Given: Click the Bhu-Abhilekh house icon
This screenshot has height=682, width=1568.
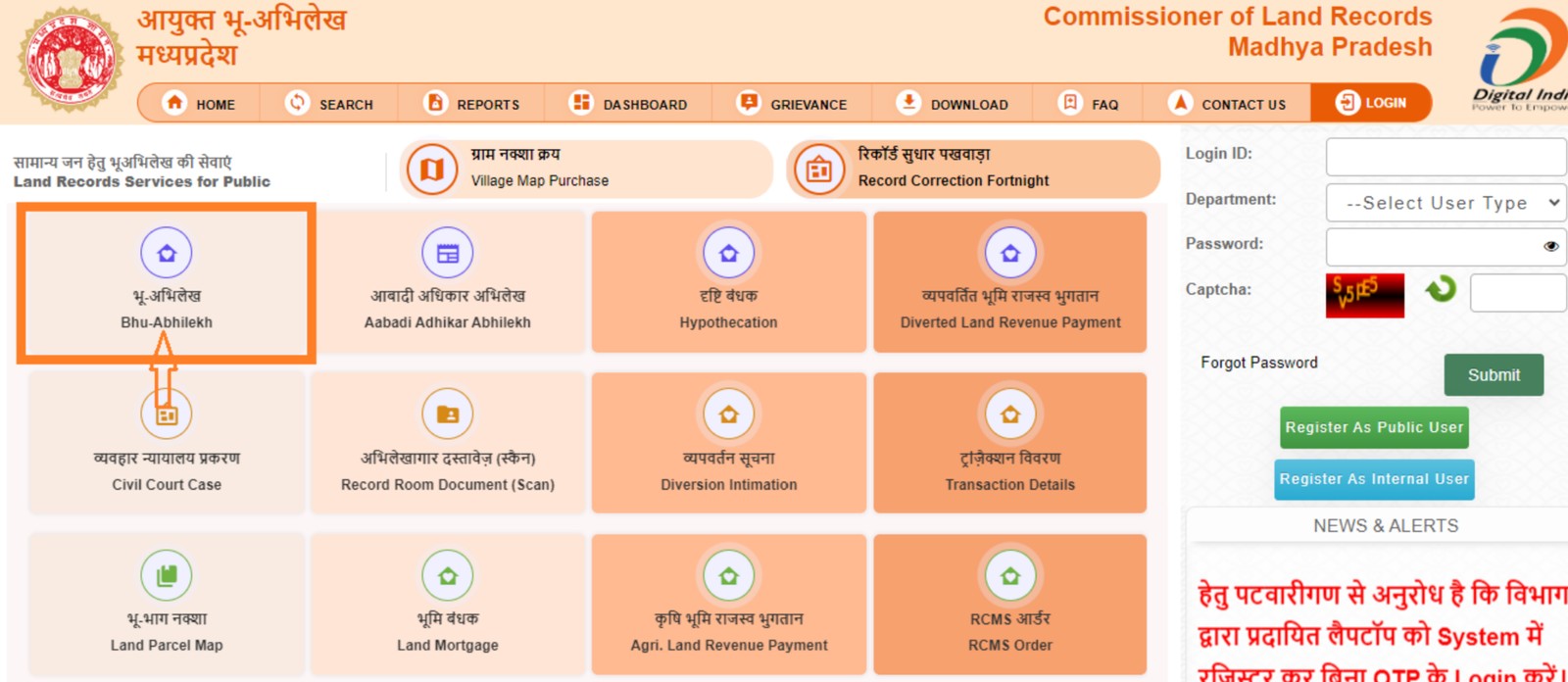Looking at the screenshot, I should (x=167, y=253).
